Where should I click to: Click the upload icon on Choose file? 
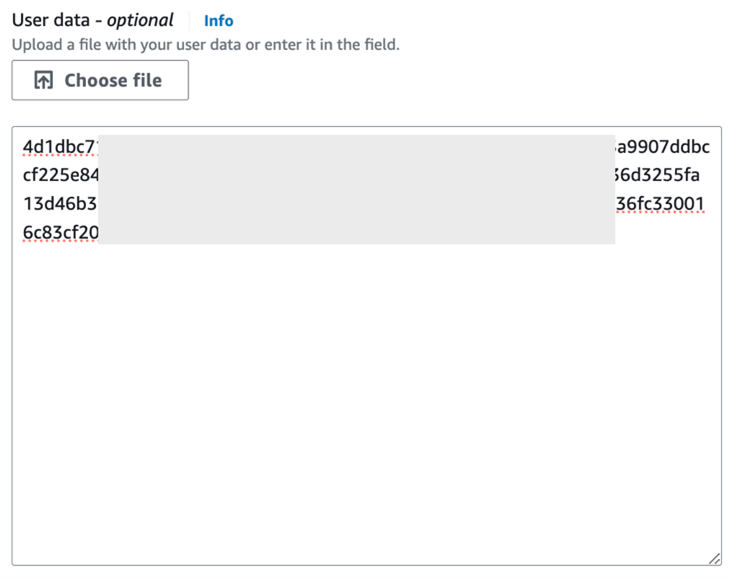pos(44,81)
